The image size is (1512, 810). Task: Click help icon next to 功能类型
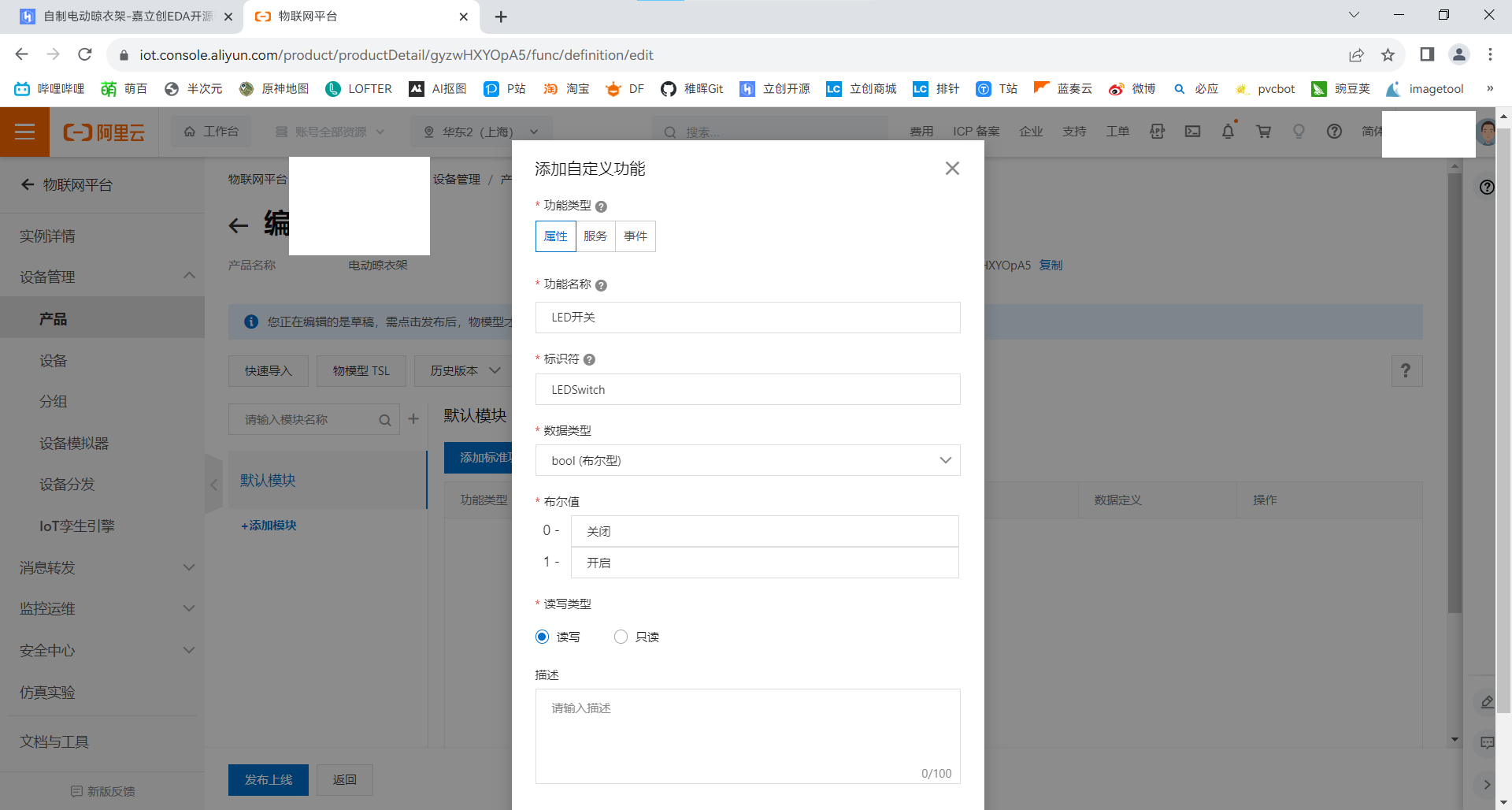coord(601,206)
